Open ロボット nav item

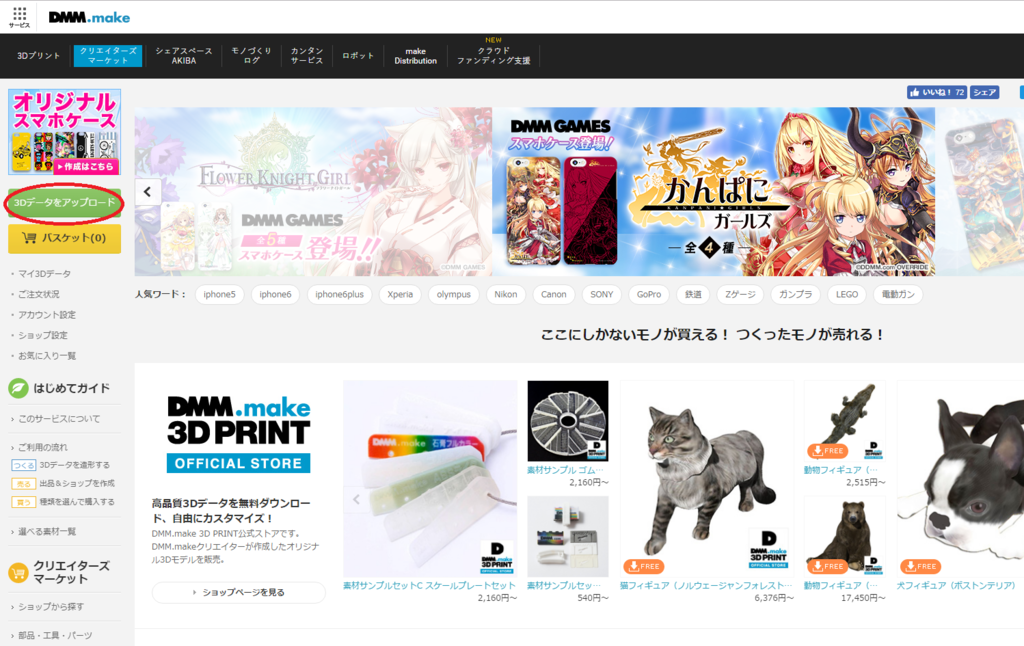point(358,56)
